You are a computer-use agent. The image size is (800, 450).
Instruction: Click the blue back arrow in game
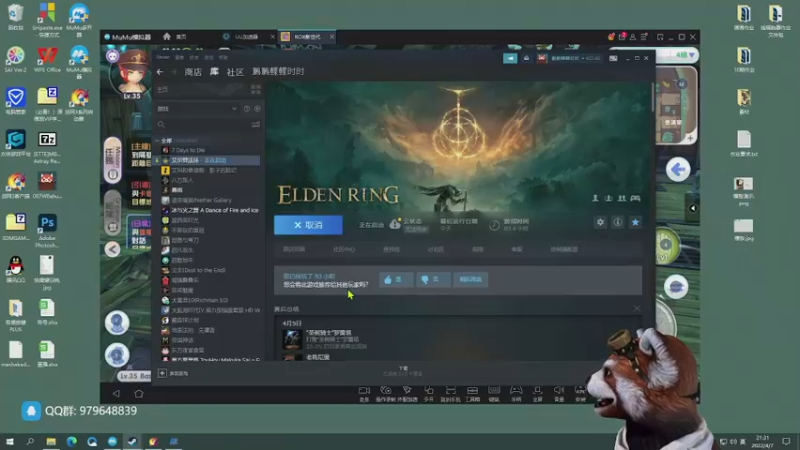pyautogui.click(x=678, y=169)
